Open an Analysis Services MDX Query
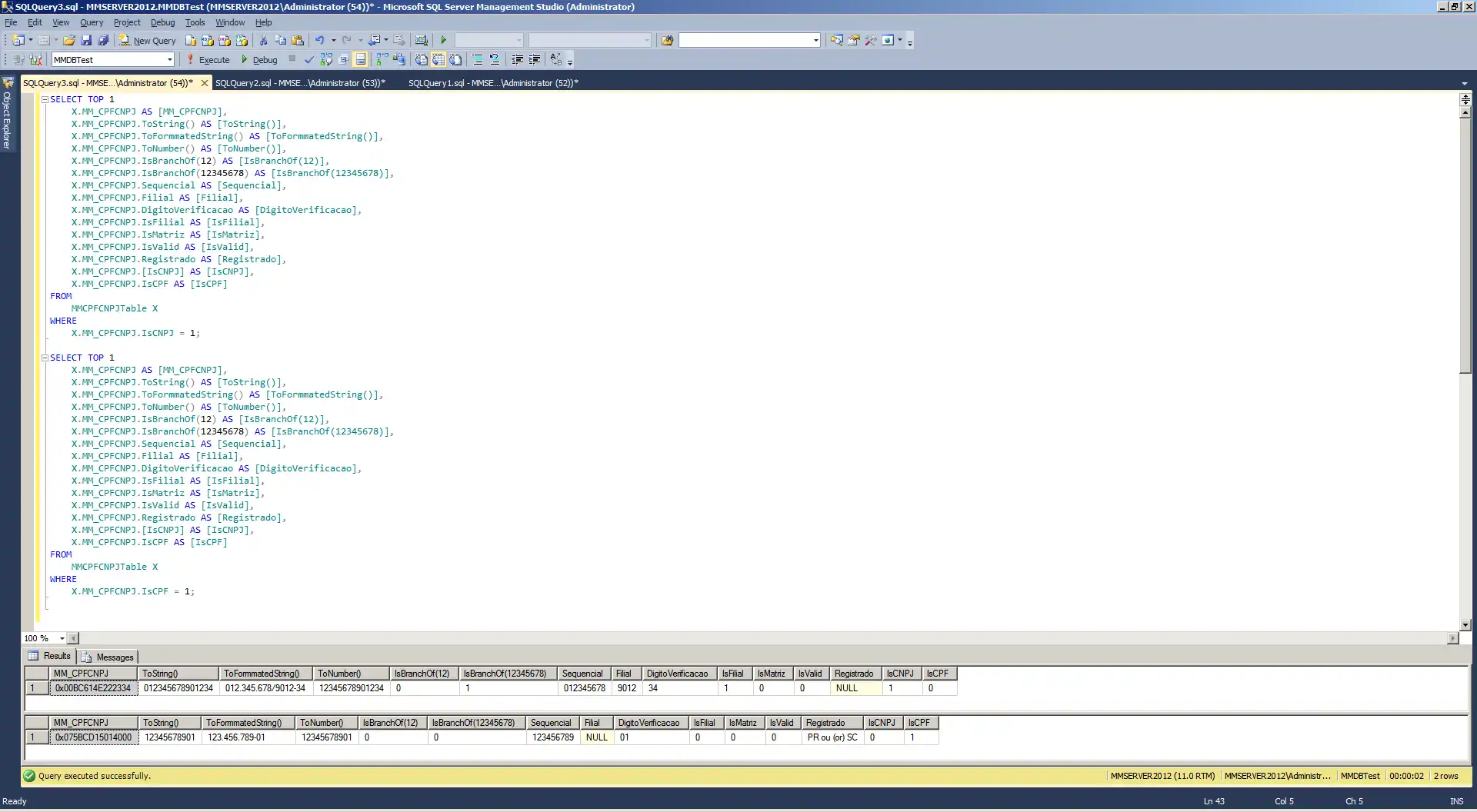The height and width of the screenshot is (812, 1477). click(207, 41)
